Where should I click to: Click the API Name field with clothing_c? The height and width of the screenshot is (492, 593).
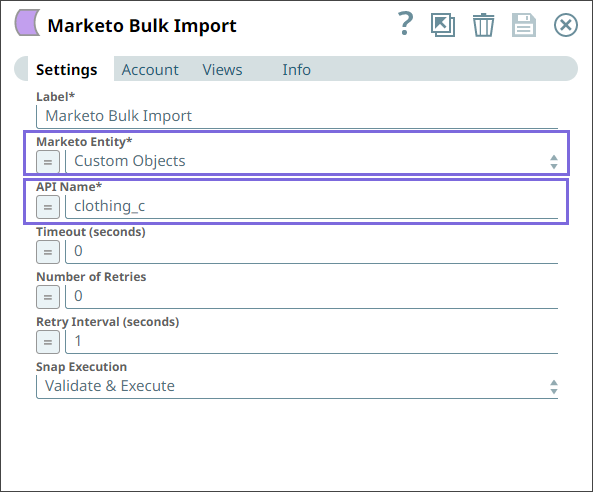312,206
